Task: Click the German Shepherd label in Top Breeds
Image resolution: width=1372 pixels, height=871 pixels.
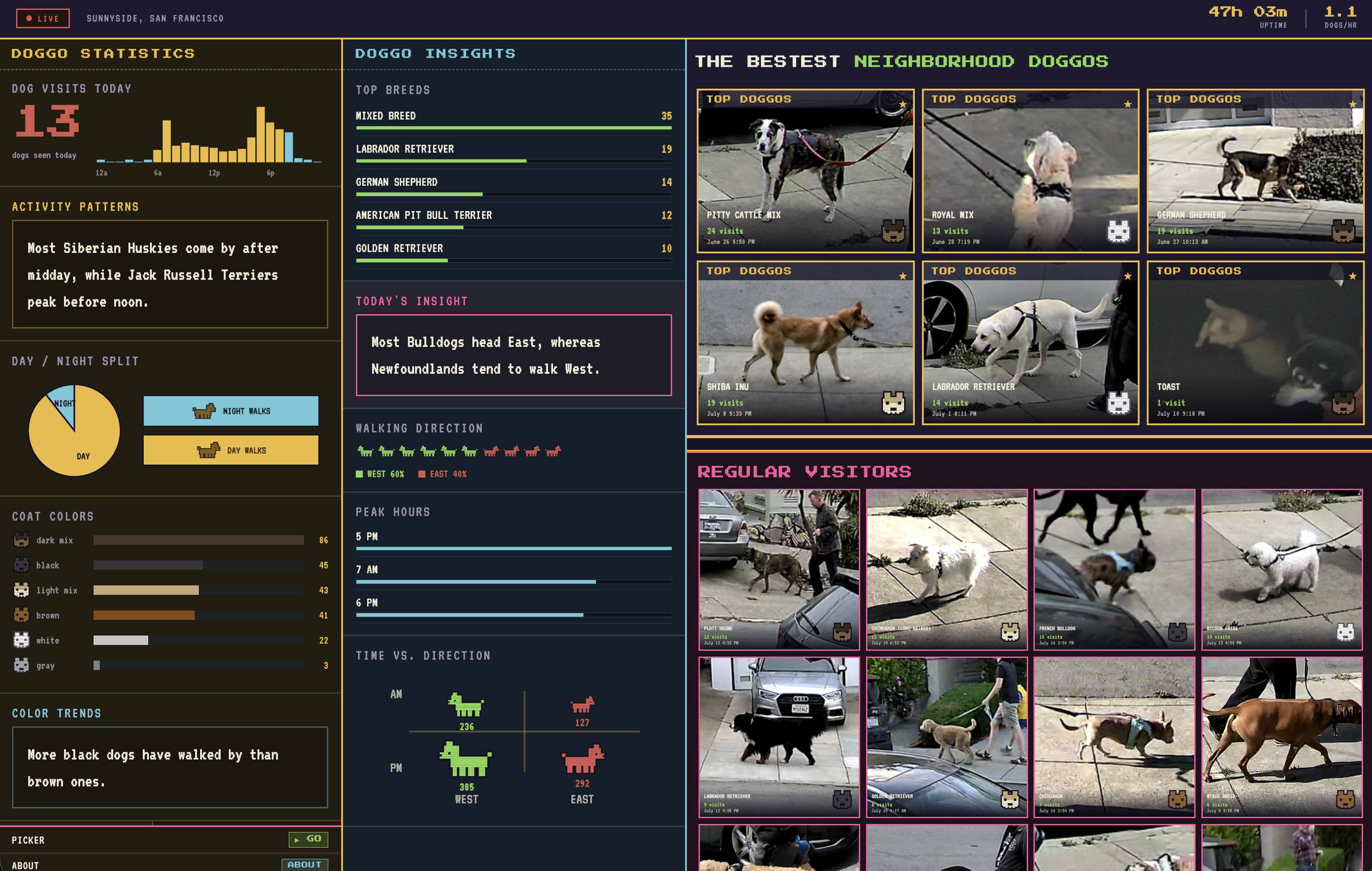Action: [x=397, y=182]
